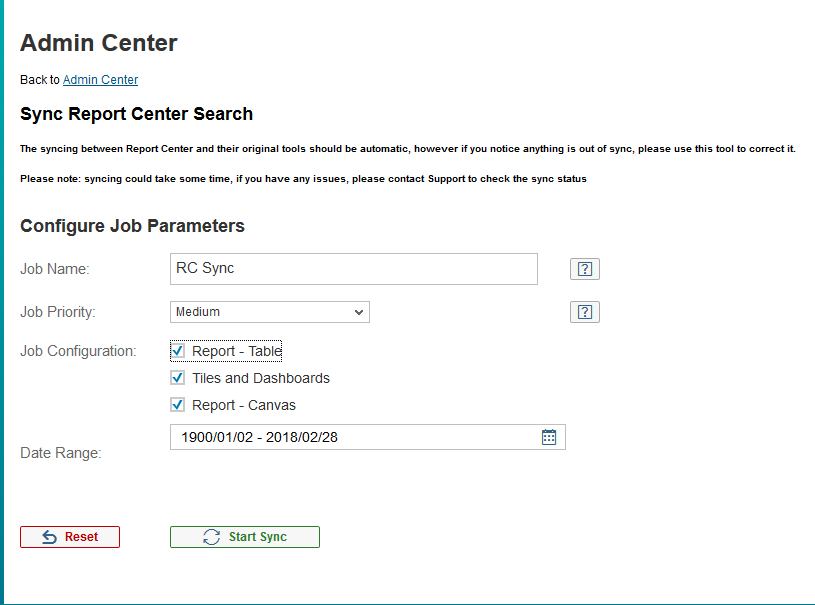The image size is (815, 605).
Task: Uncheck the Report - Canvas checkbox
Action: (x=178, y=404)
